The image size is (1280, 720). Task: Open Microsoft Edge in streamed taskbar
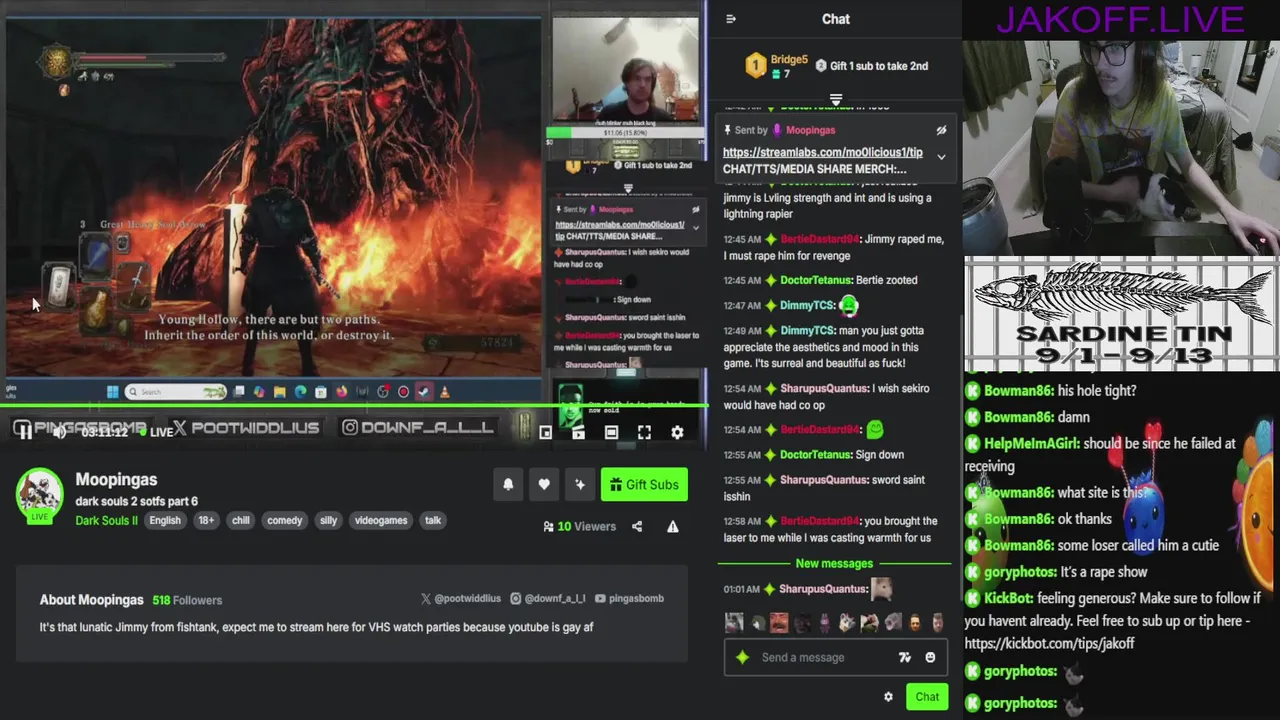tap(300, 392)
